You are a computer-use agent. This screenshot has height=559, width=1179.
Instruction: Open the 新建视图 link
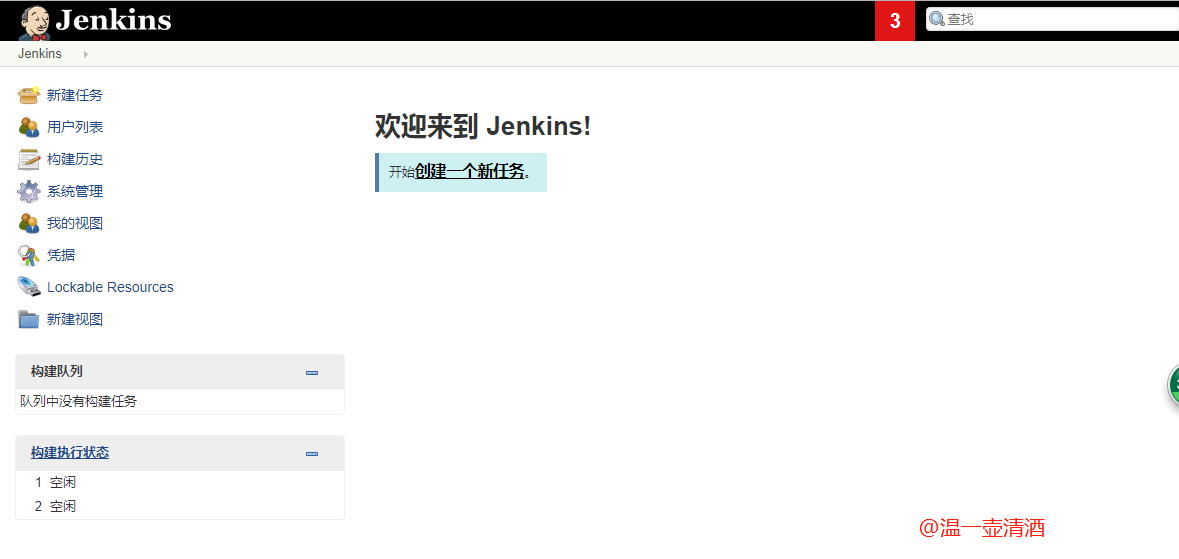click(x=74, y=319)
